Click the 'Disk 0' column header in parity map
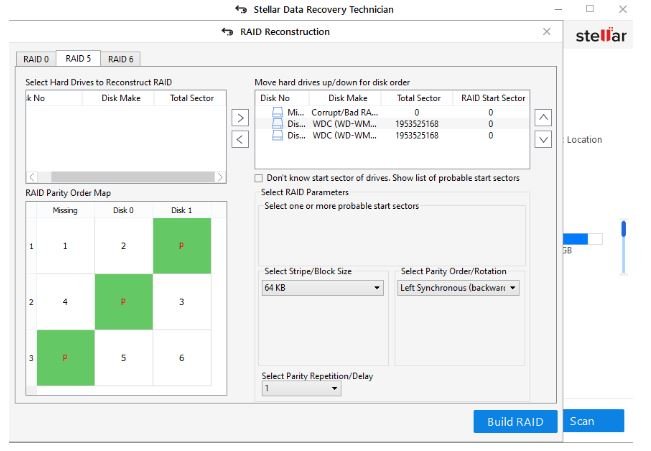 click(x=123, y=210)
